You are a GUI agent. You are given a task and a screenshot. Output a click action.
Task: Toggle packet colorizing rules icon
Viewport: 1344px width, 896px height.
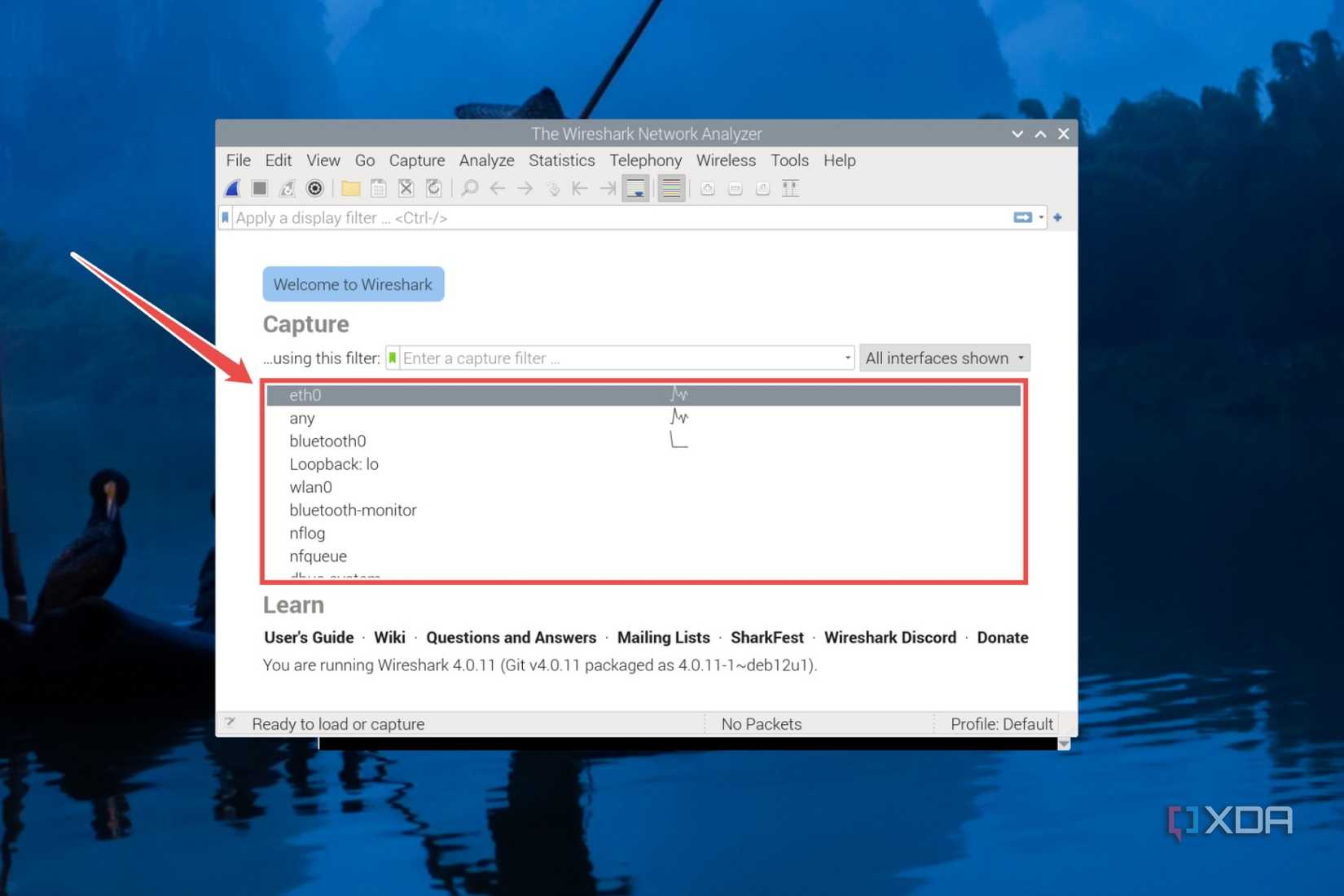[671, 189]
